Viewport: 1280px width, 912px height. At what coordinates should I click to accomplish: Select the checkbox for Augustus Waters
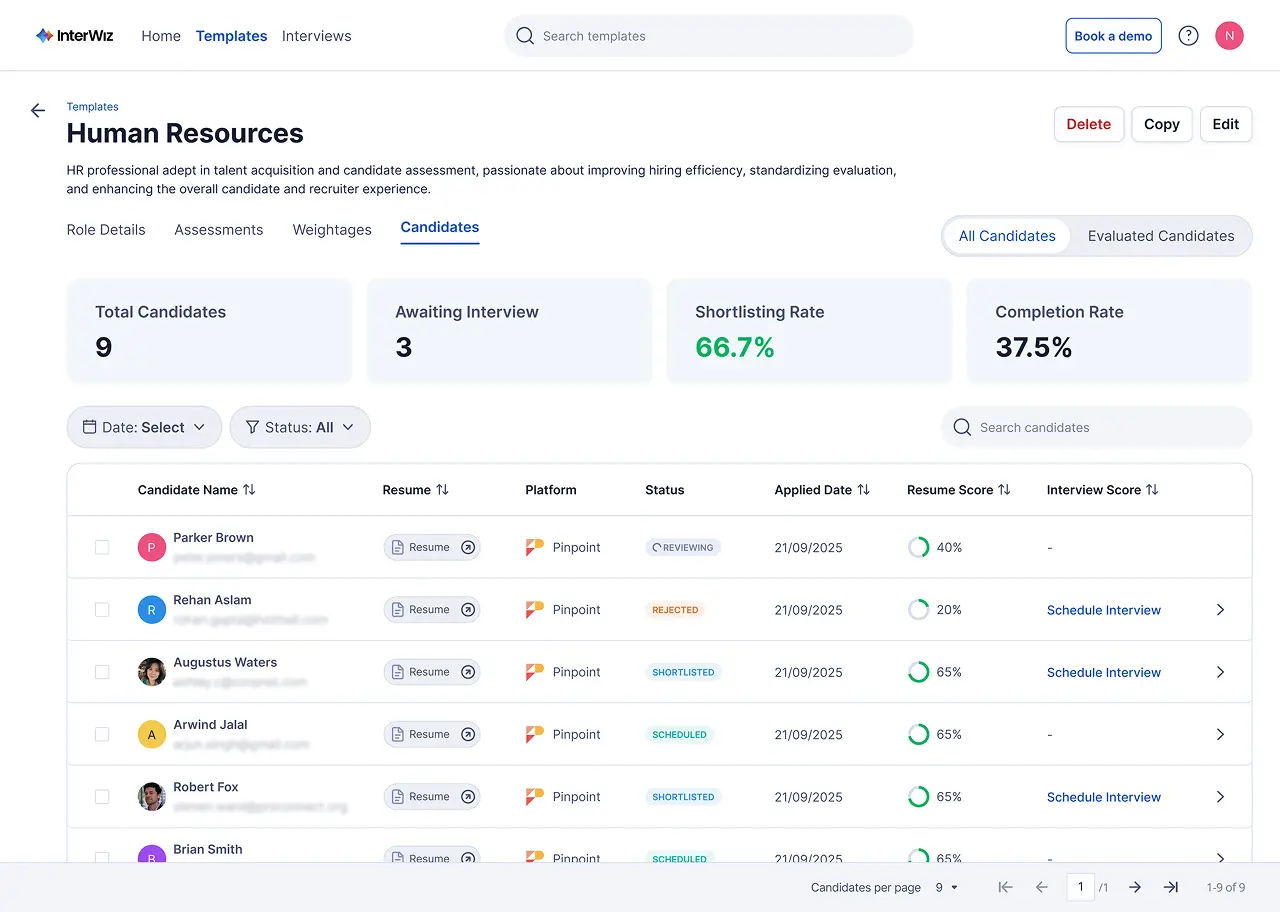point(101,671)
